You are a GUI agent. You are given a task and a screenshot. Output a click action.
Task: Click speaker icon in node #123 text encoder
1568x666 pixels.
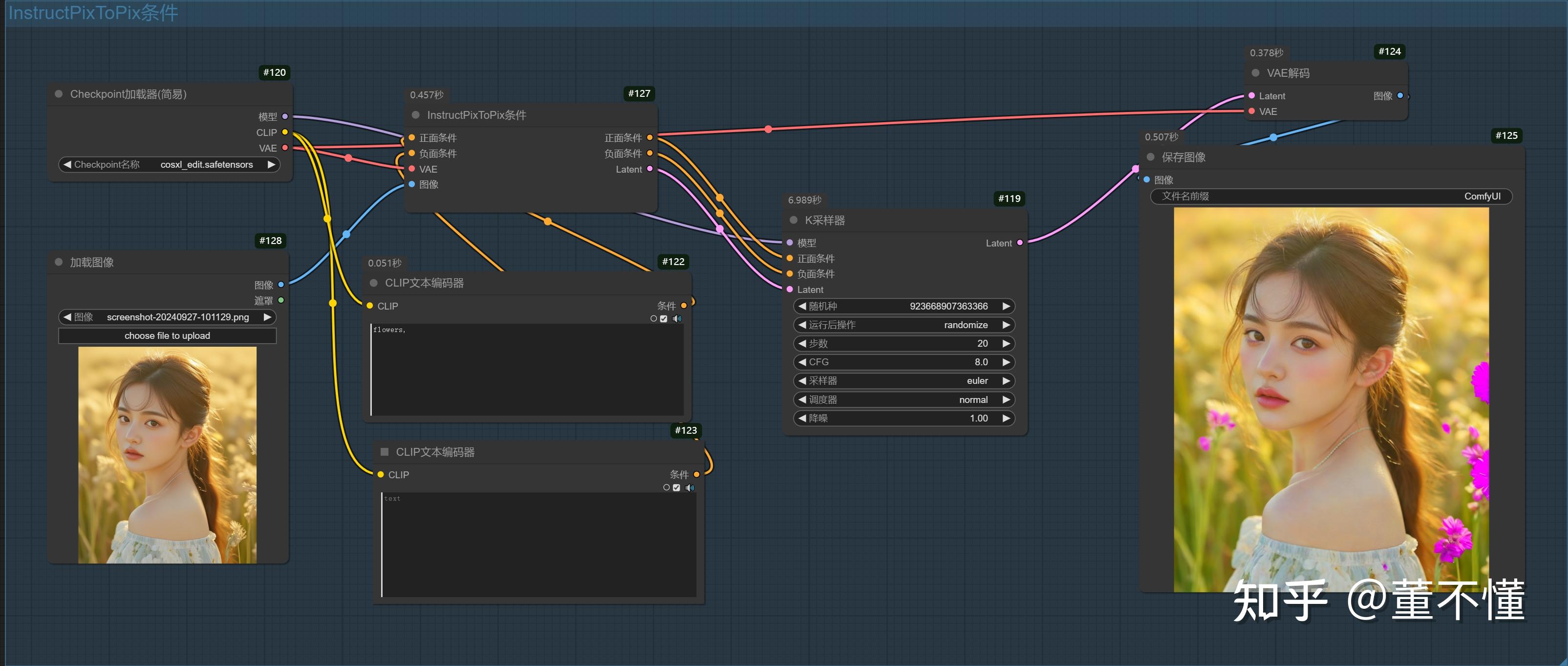point(689,488)
